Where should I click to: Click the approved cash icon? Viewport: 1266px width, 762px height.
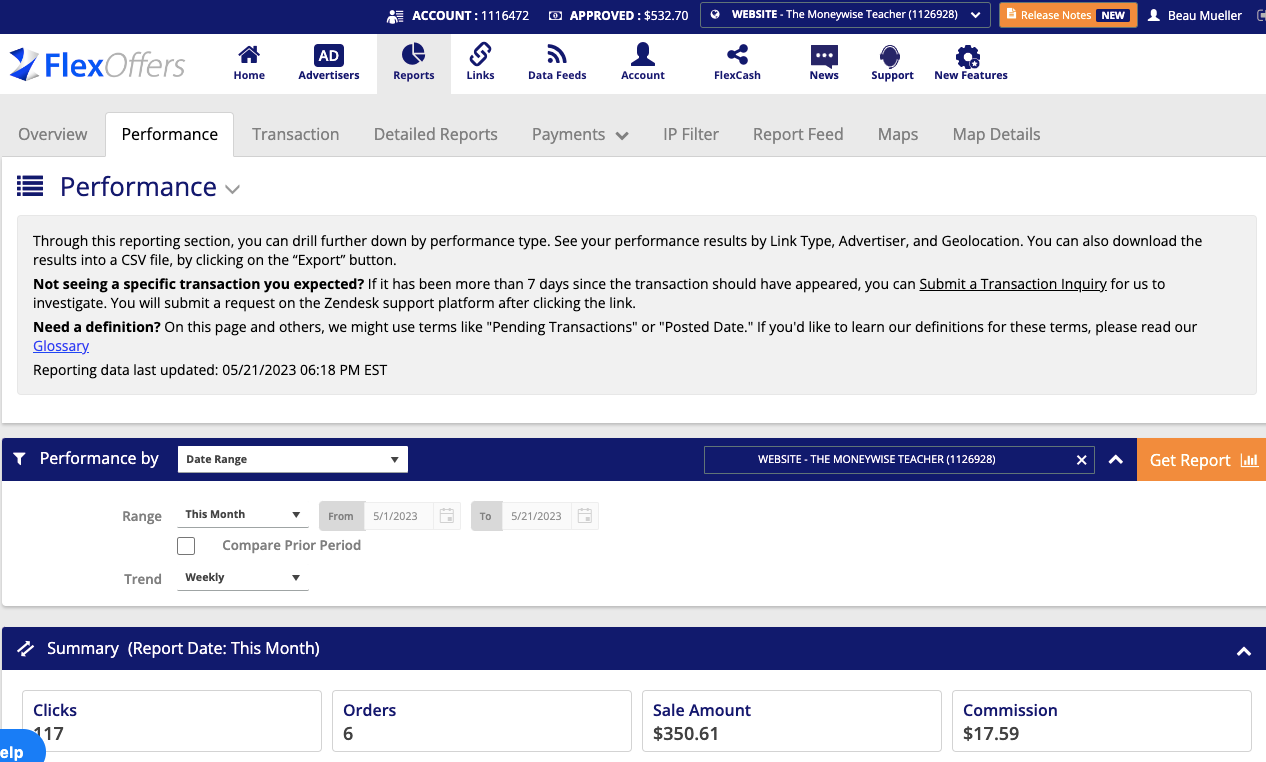point(555,16)
